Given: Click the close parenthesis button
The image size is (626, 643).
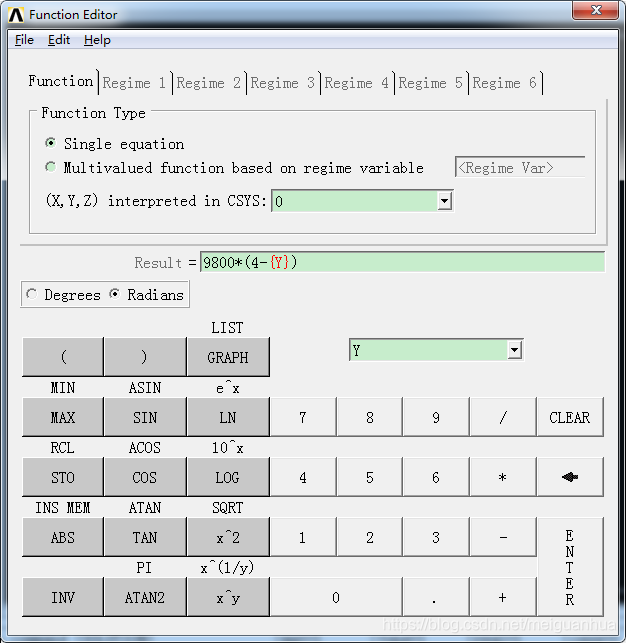Looking at the screenshot, I should pos(145,357).
